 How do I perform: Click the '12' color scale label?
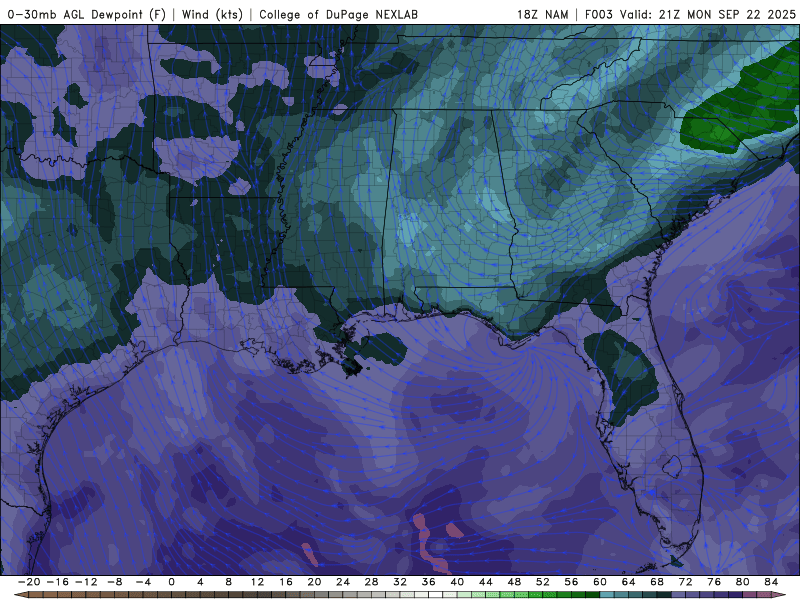[257, 582]
